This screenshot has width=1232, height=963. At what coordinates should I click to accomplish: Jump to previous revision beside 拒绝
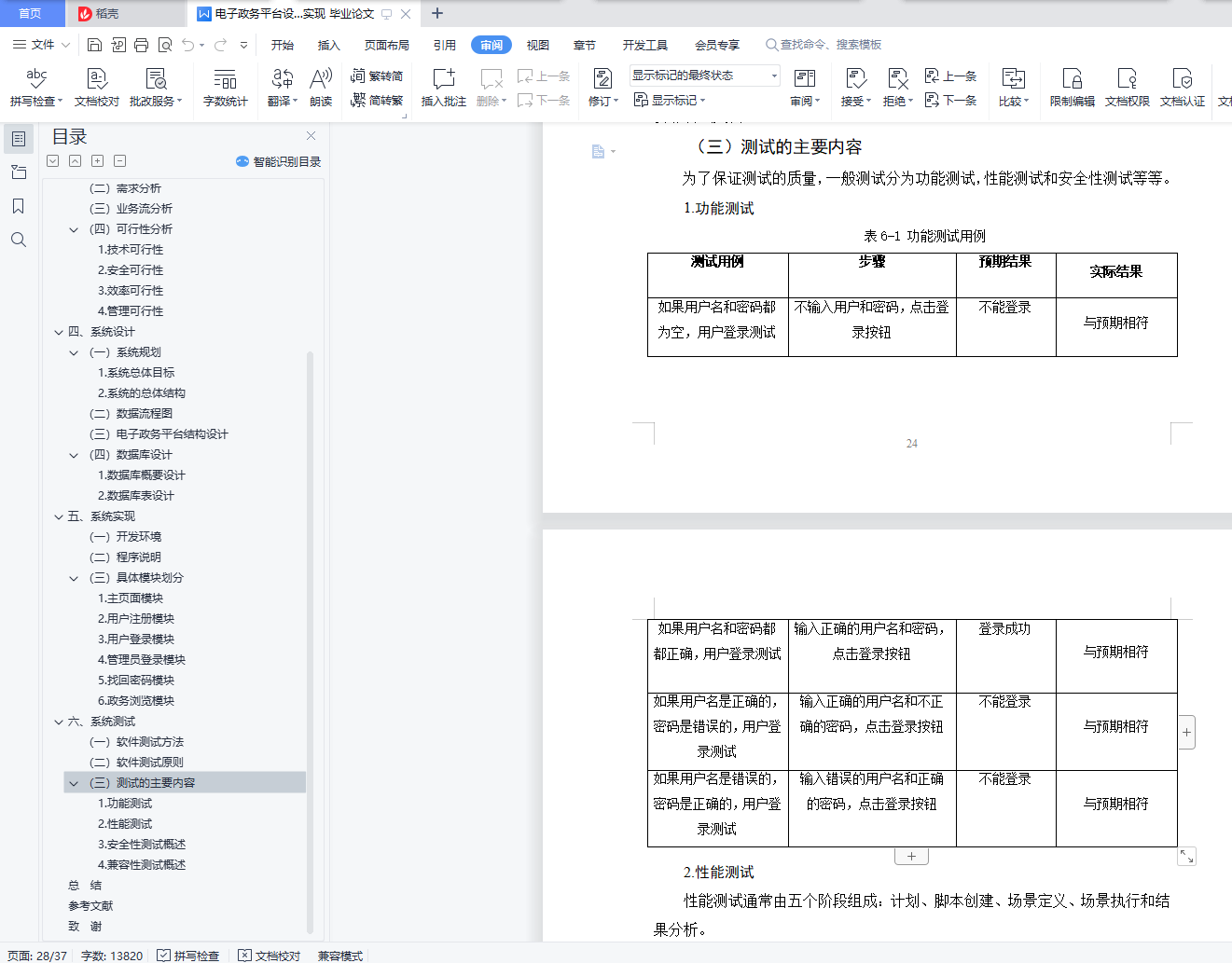tap(950, 76)
